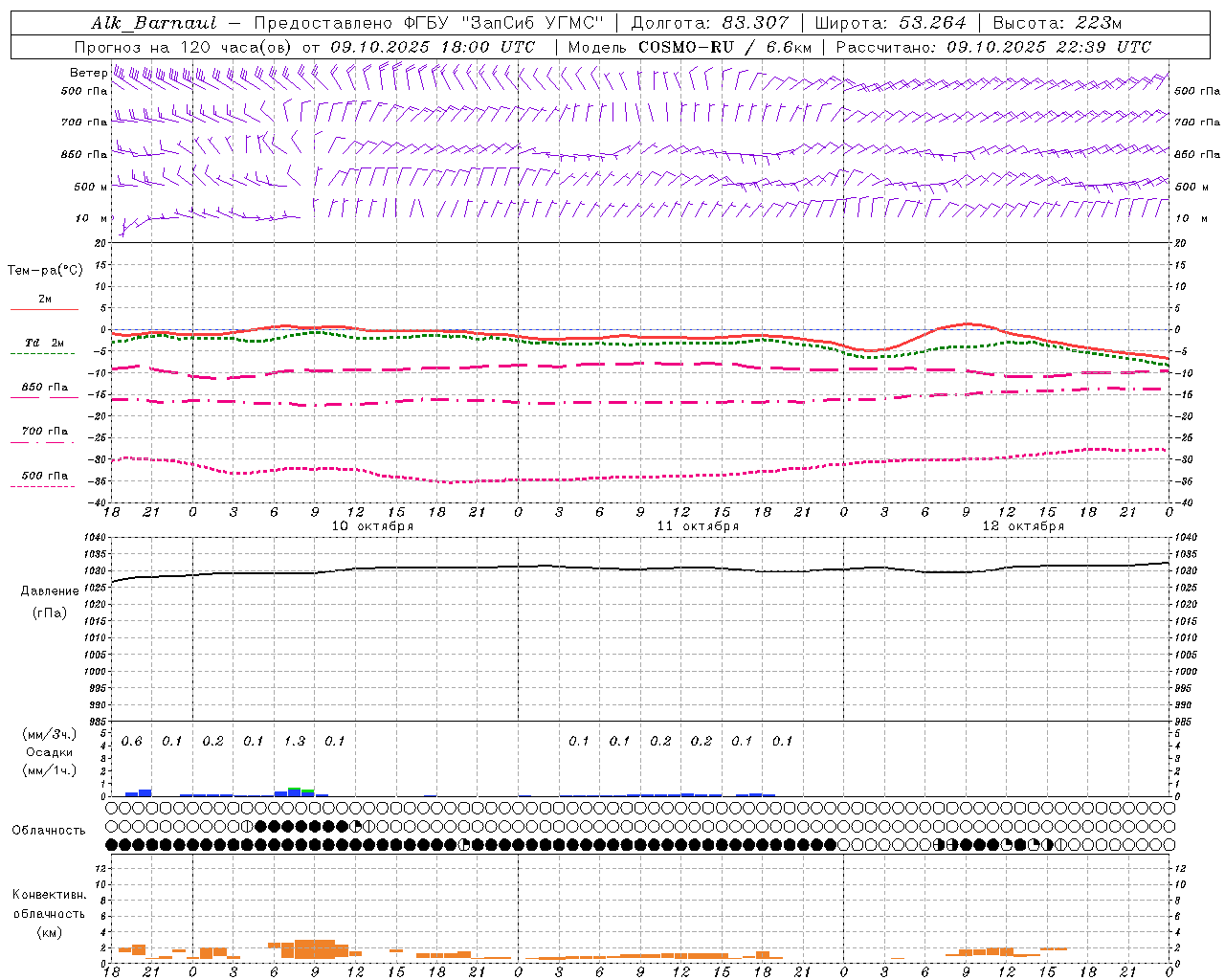Click the elevation text Высота: 223м

pyautogui.click(x=1057, y=23)
